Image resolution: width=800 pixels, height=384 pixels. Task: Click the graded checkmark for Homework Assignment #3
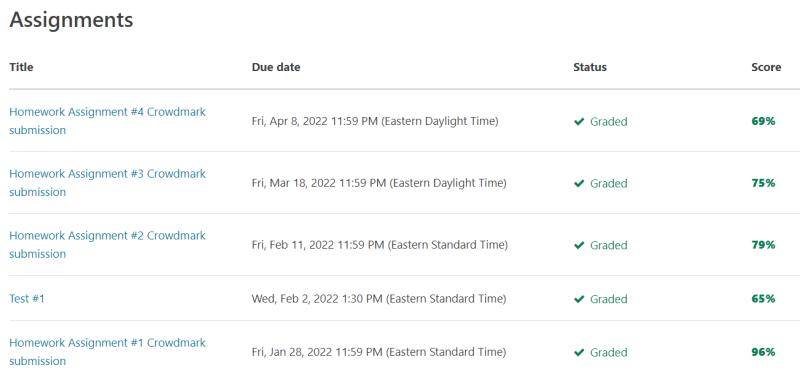(579, 184)
